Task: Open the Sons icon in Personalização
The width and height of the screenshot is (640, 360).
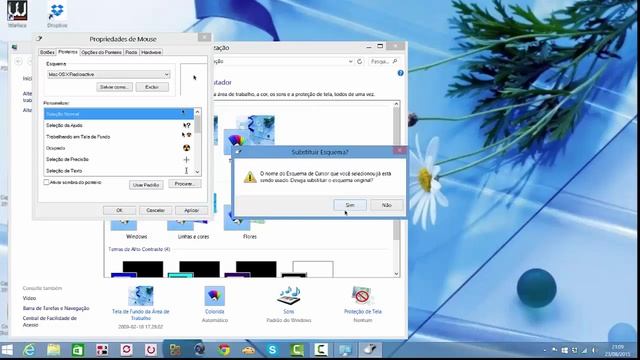Action: 289,296
